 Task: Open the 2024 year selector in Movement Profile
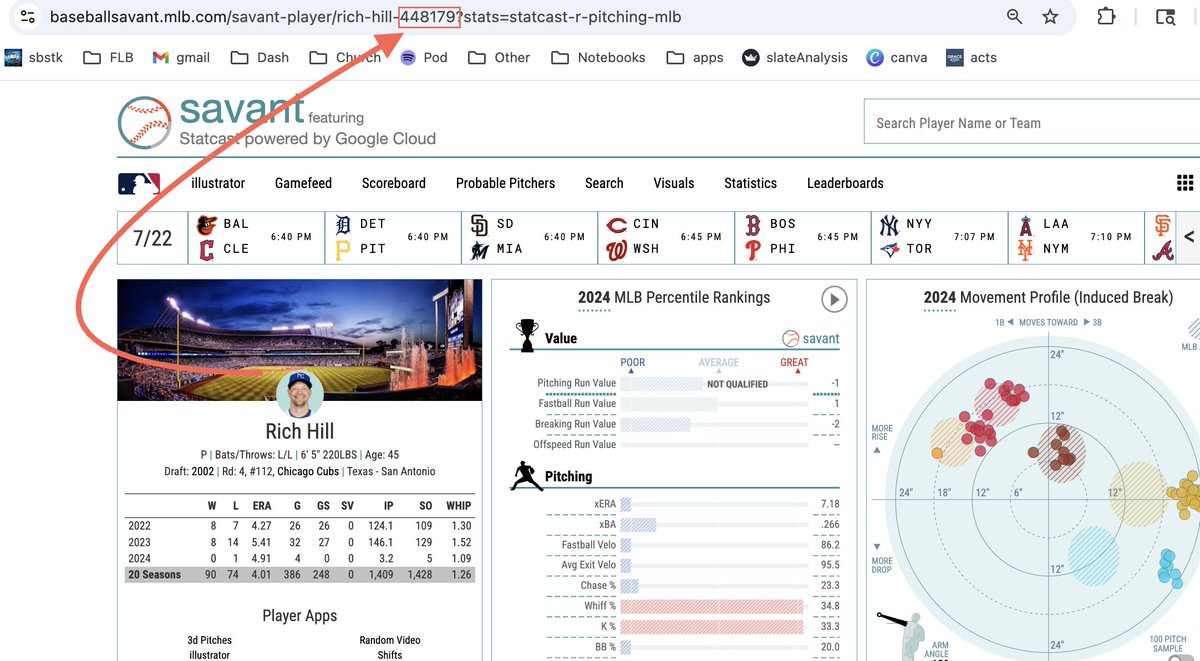pos(940,297)
